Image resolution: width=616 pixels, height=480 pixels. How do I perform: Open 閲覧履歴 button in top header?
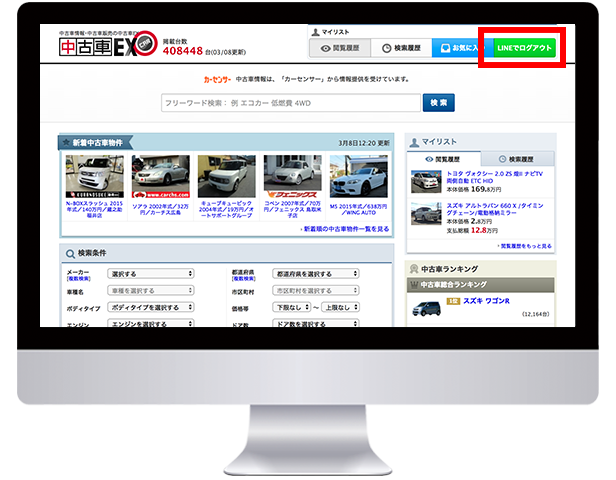[338, 48]
